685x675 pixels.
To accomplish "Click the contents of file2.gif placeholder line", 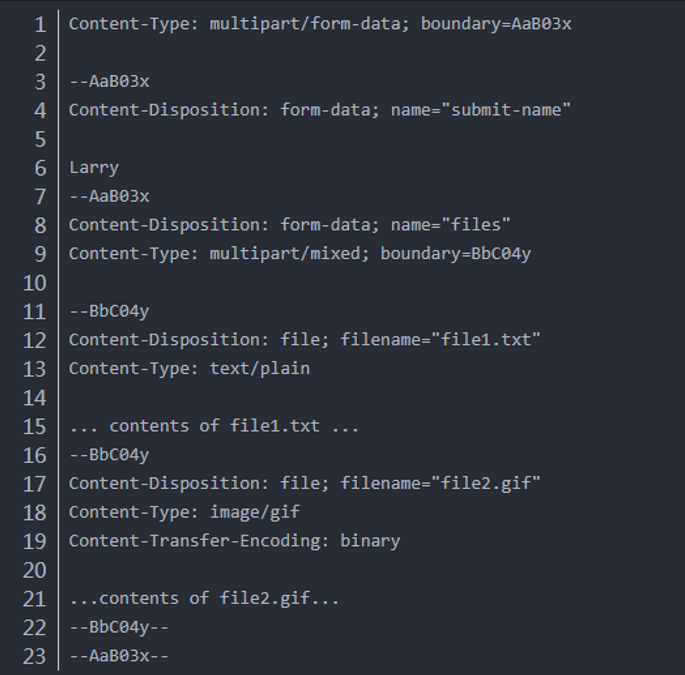I will click(x=204, y=598).
